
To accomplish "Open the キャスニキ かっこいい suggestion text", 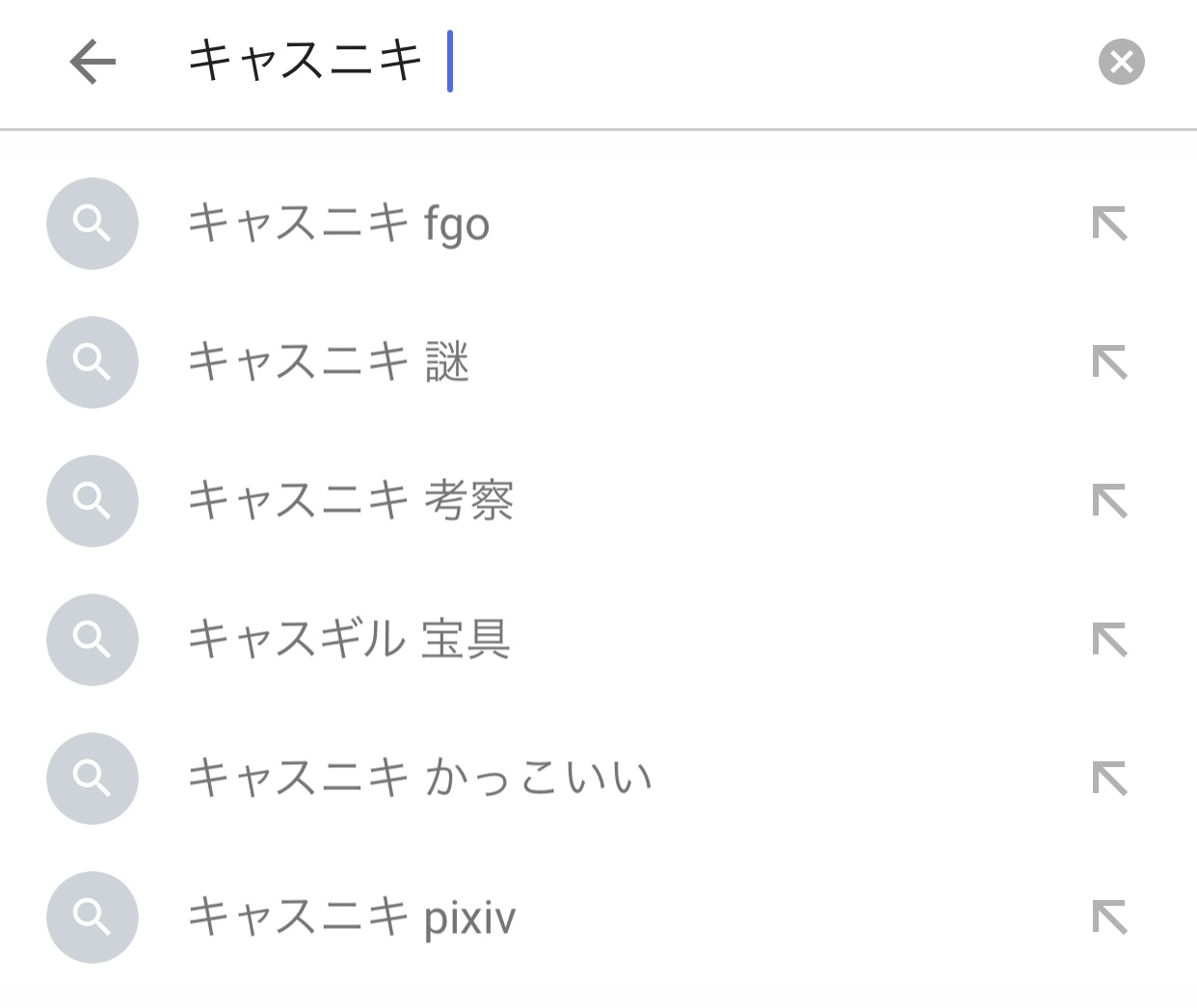I will (x=419, y=779).
